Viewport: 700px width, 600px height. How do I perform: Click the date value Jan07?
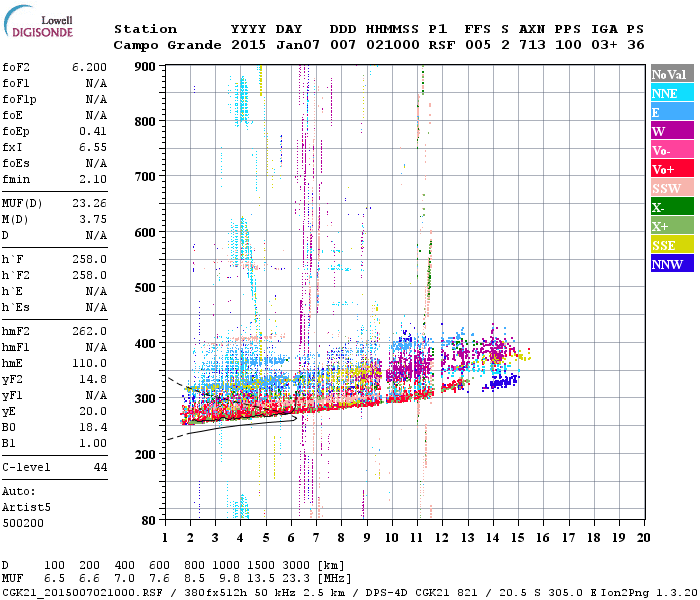[298, 45]
